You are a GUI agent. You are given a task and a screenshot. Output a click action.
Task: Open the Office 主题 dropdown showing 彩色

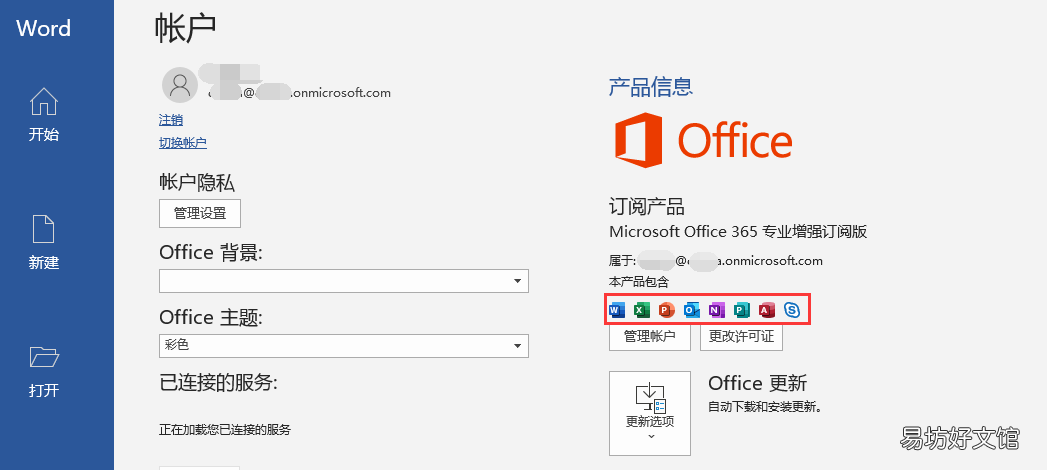(344, 346)
